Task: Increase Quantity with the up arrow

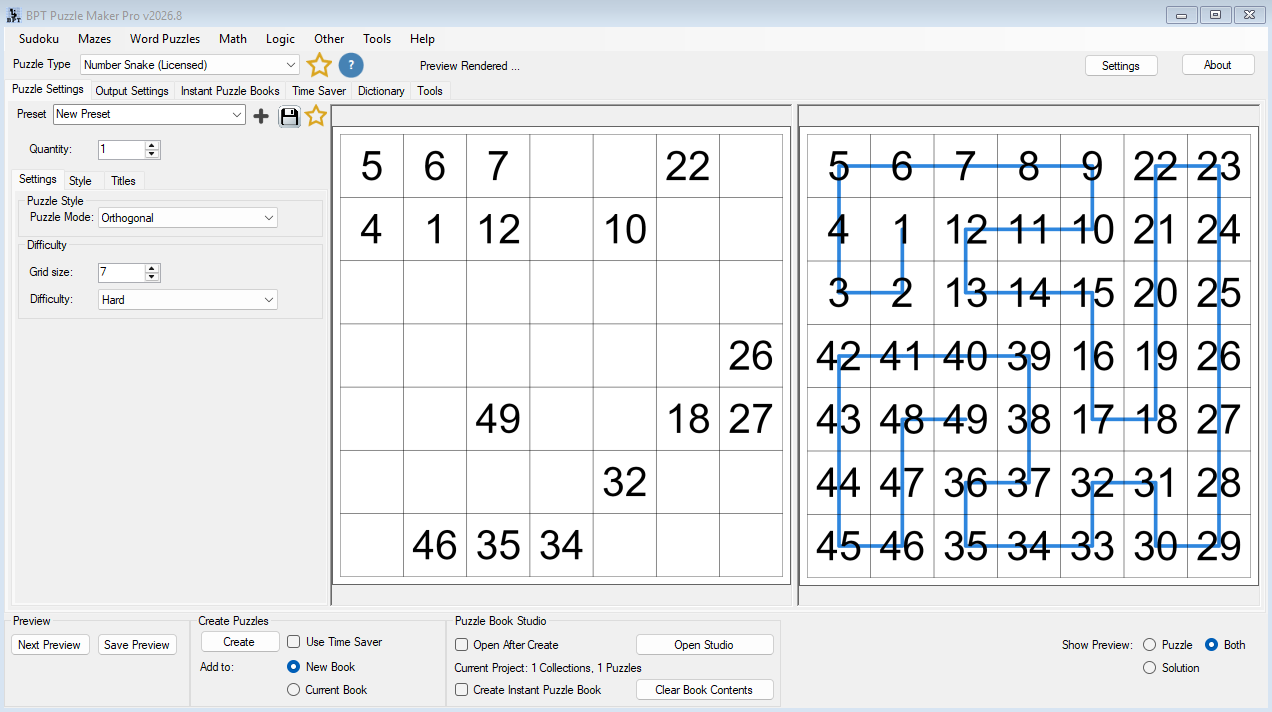Action: [x=152, y=145]
